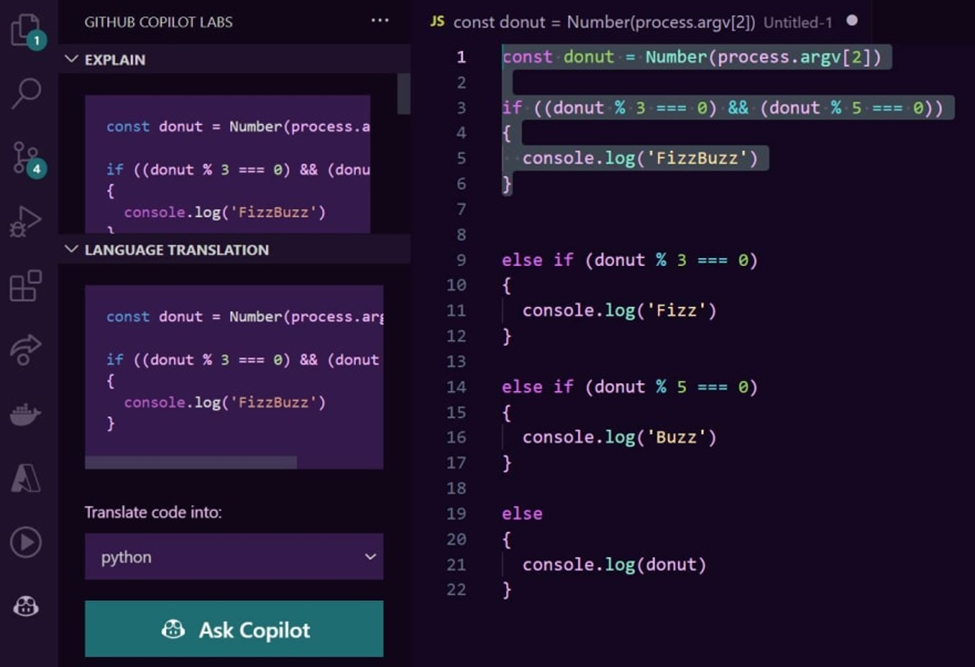Open the Run circular play icon
This screenshot has width=975, height=667.
pyautogui.click(x=25, y=543)
